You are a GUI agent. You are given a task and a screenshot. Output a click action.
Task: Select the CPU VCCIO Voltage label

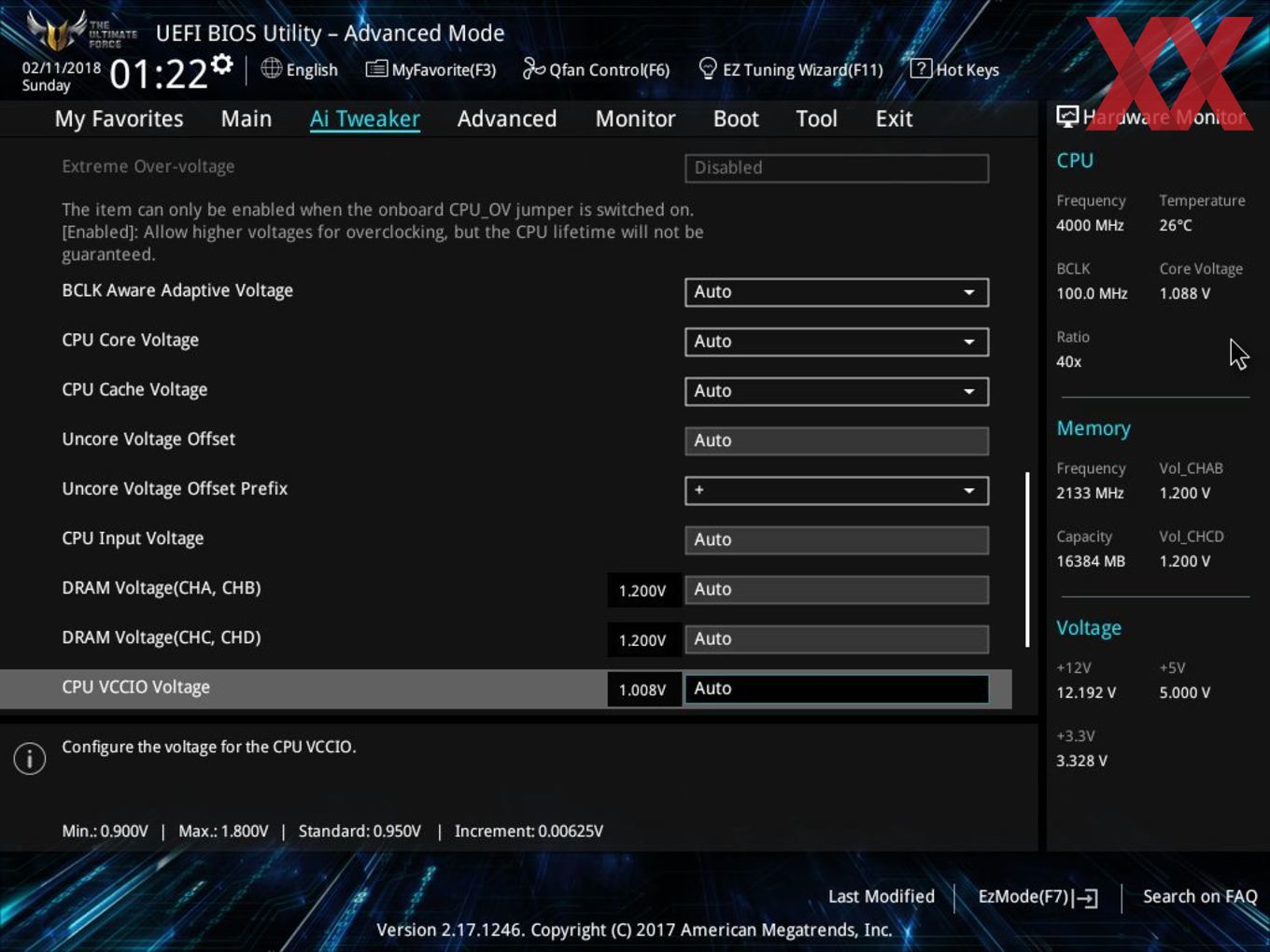pos(135,687)
